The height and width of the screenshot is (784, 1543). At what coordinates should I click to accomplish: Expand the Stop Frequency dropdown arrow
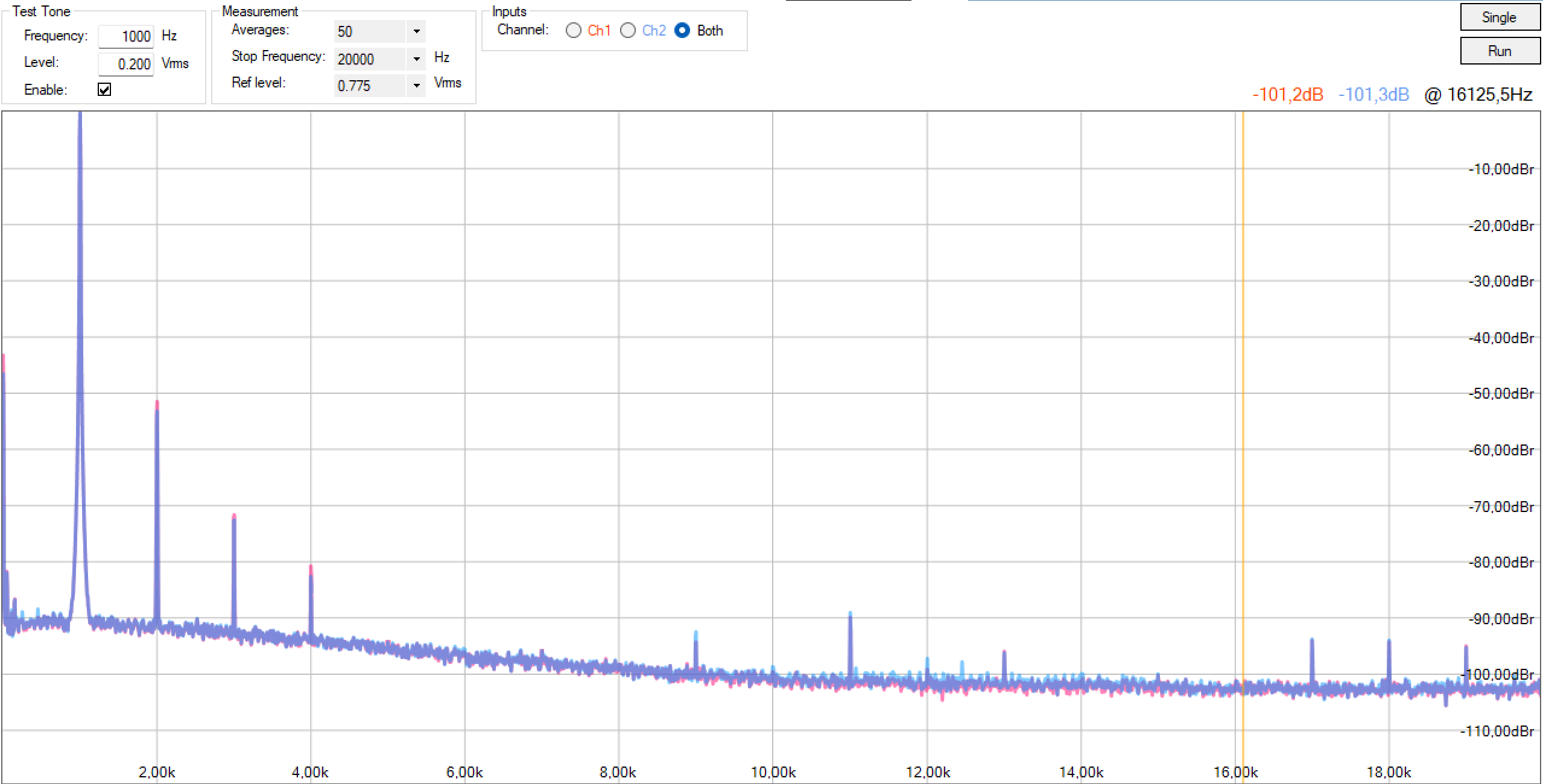click(x=416, y=59)
